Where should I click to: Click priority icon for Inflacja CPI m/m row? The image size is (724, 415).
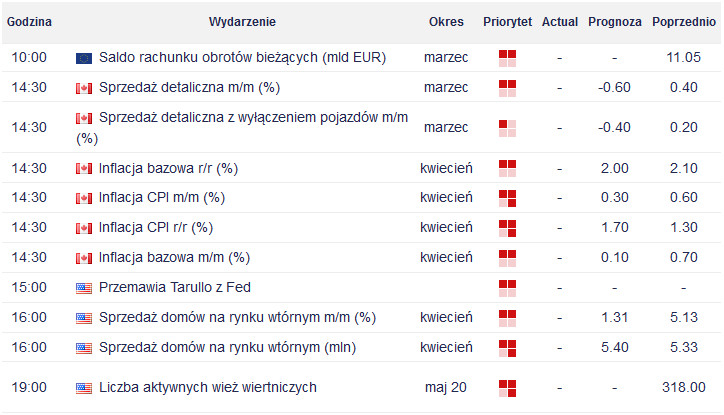(x=507, y=198)
